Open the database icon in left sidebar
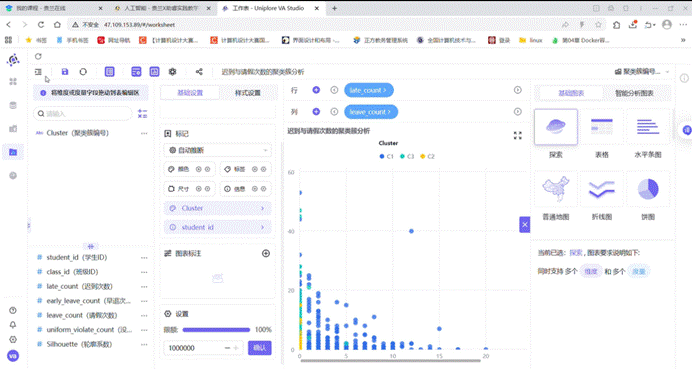 point(13,105)
